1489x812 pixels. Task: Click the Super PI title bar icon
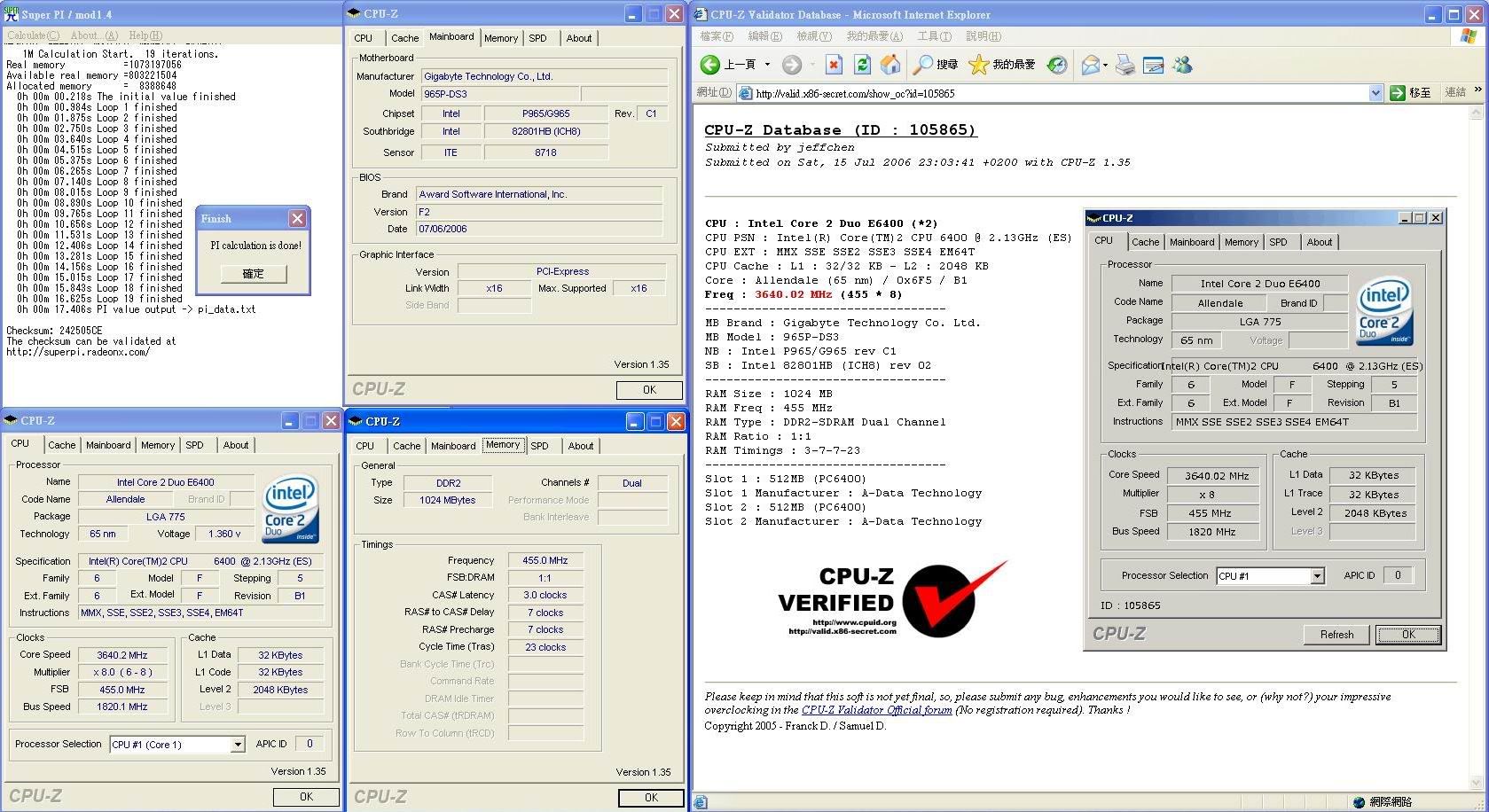click(x=12, y=14)
